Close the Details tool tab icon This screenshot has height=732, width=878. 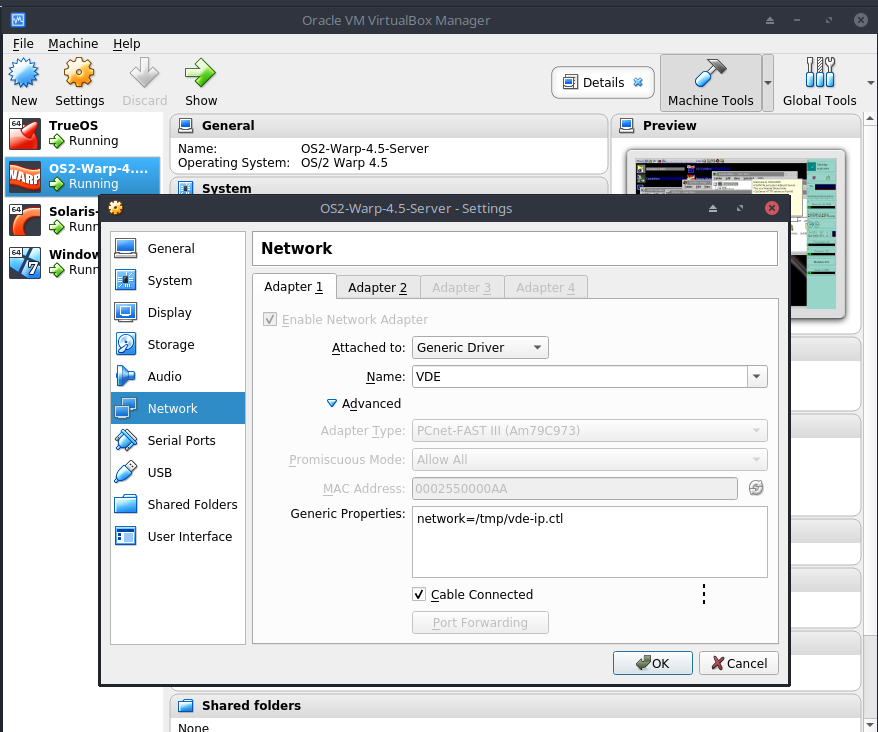click(x=638, y=82)
